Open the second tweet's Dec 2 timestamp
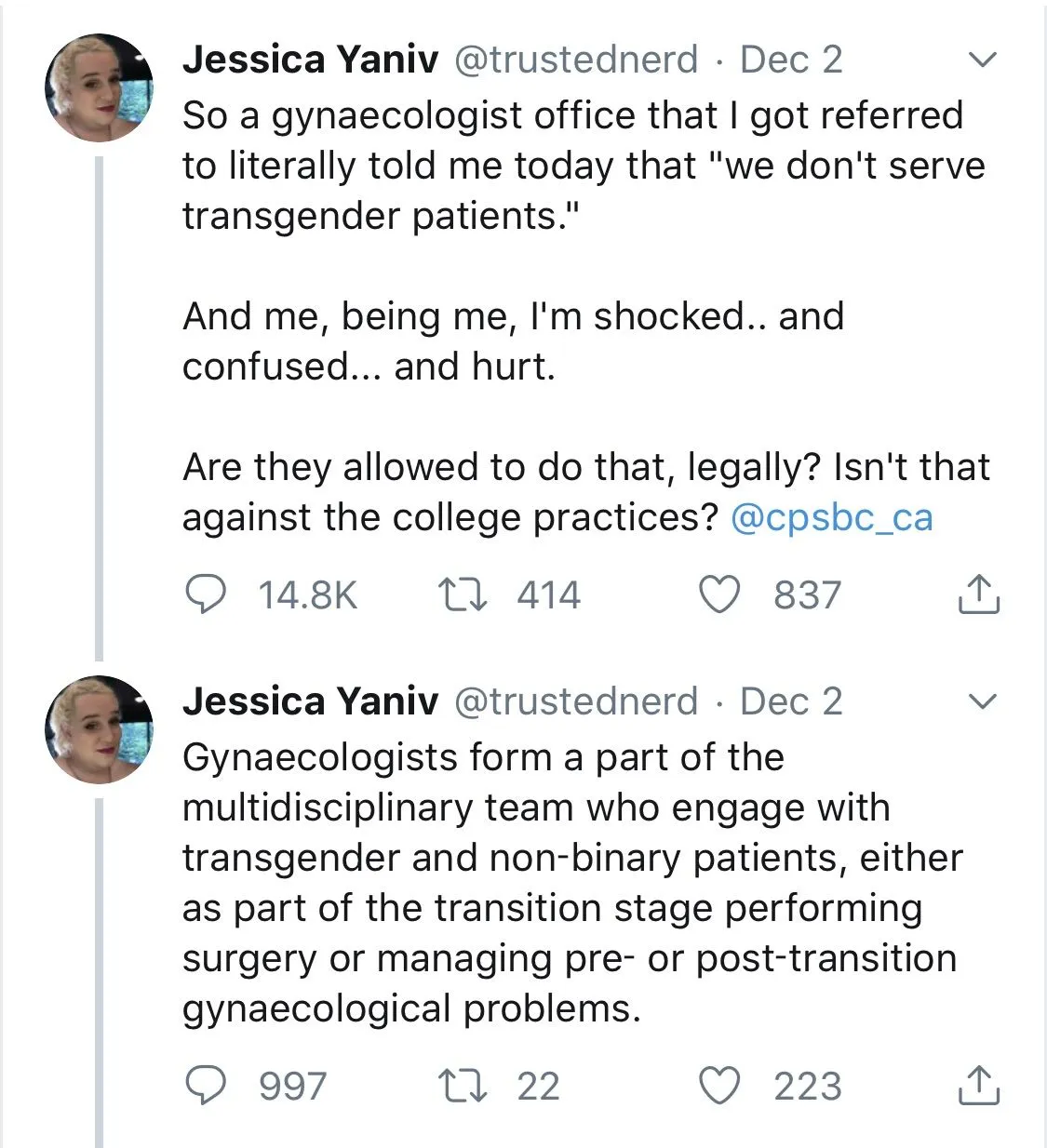The image size is (1047, 1148). pyautogui.click(x=791, y=701)
